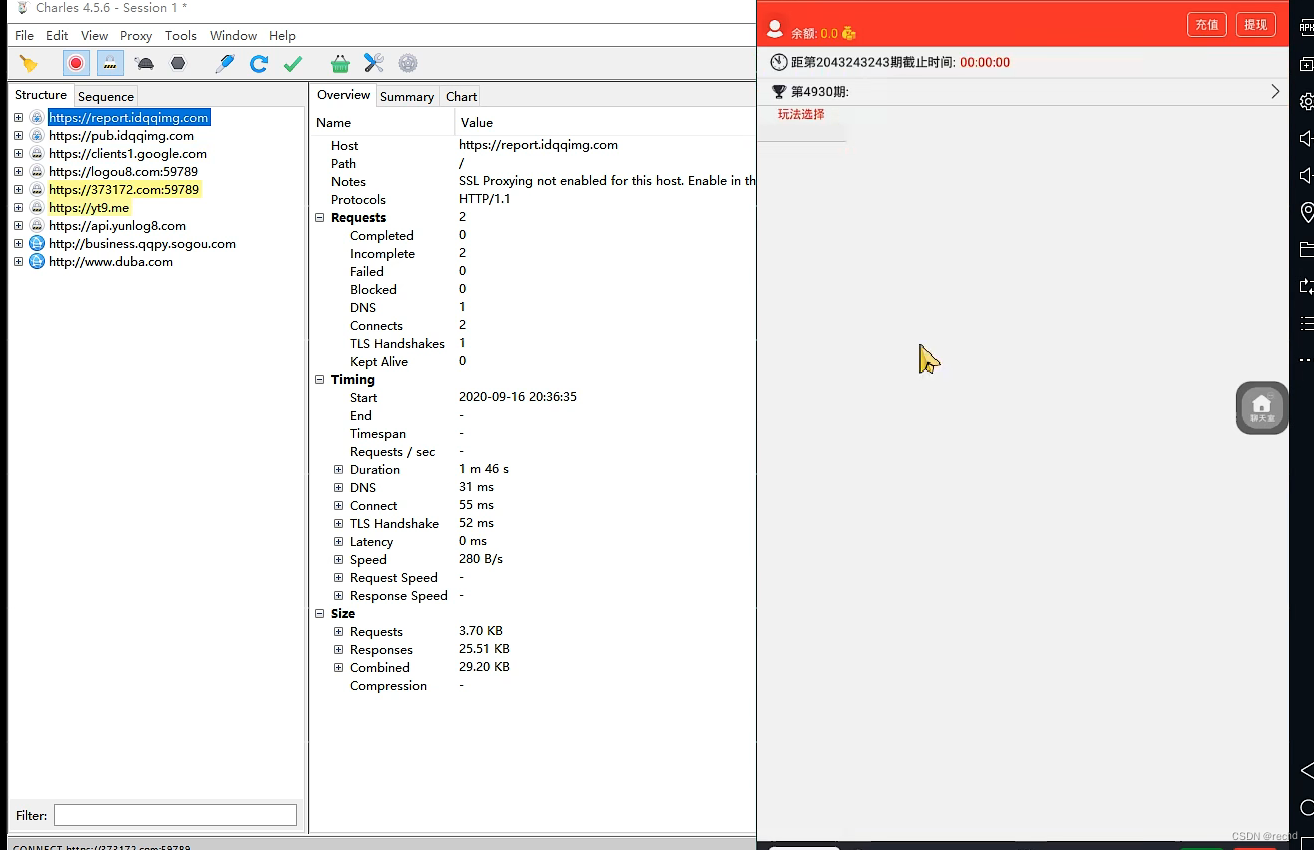The image size is (1314, 850).
Task: Open the Edit menu
Action: coord(57,35)
